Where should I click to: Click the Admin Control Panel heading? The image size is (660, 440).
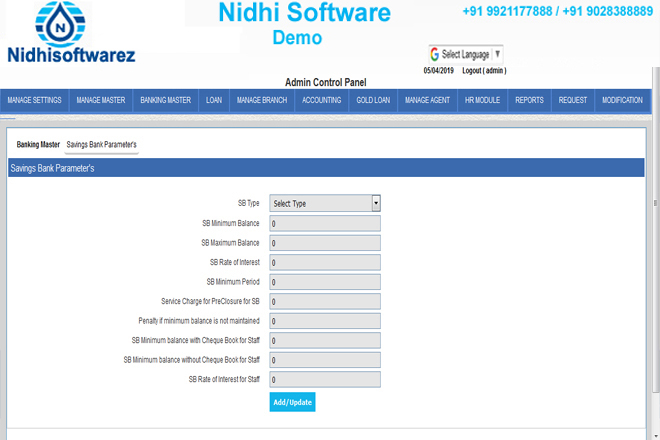[x=326, y=83]
